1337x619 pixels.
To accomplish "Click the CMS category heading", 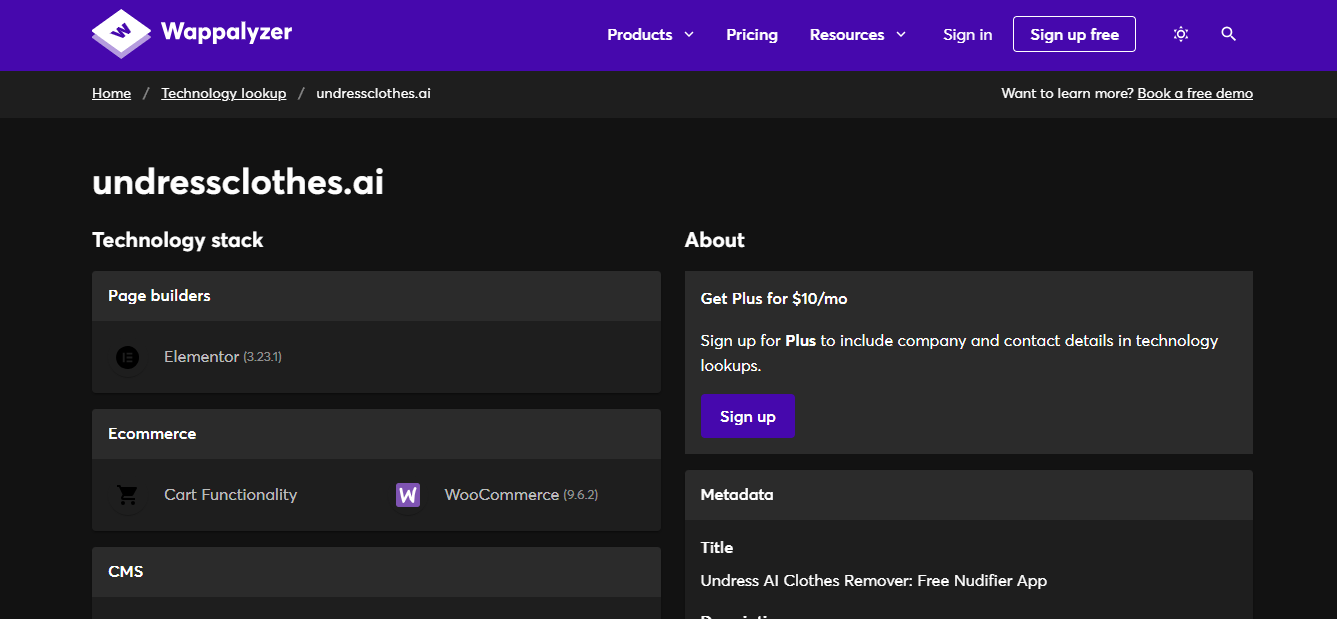I will pyautogui.click(x=126, y=572).
